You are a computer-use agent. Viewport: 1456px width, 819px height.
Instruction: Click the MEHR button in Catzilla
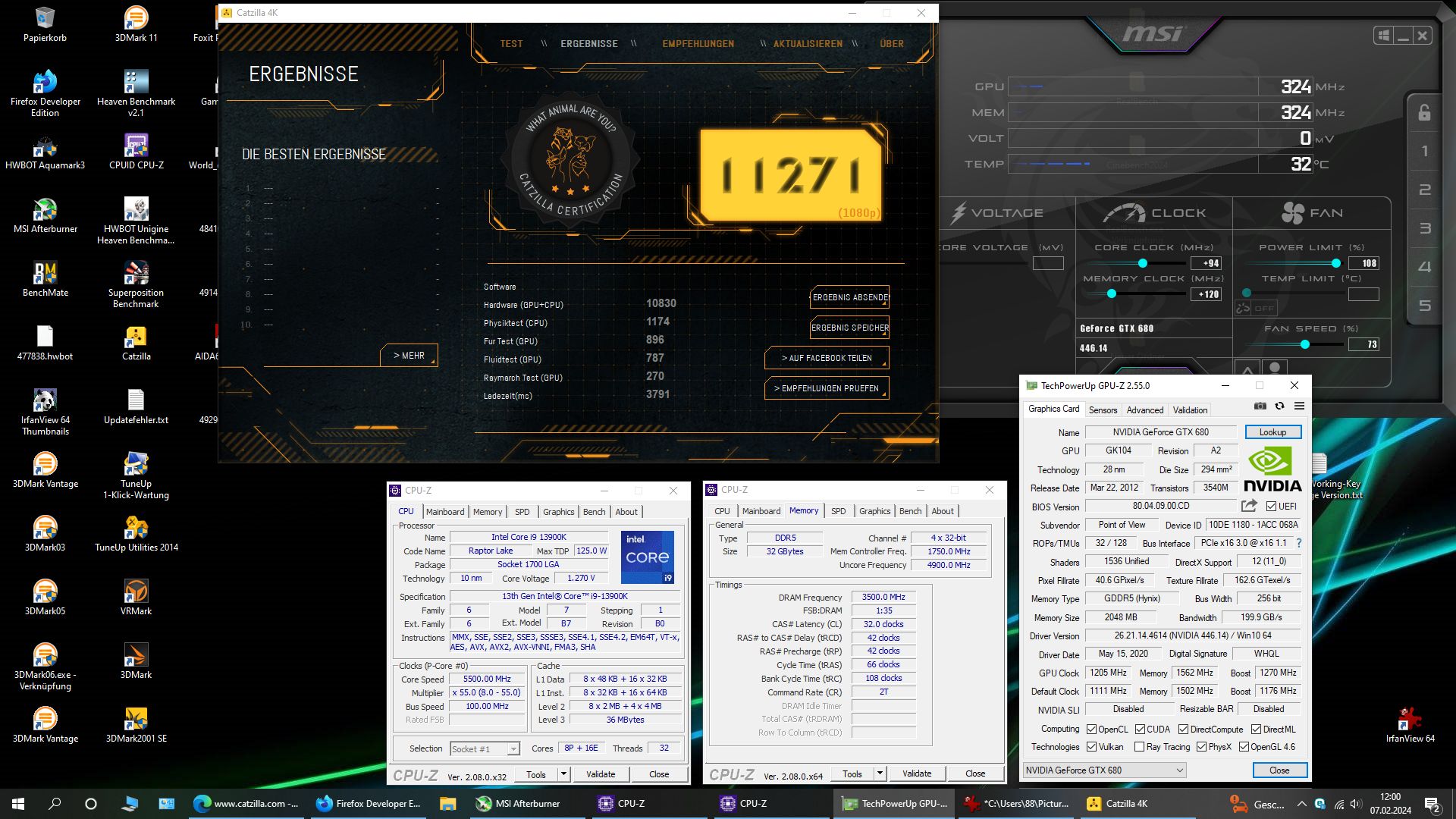[x=409, y=356]
